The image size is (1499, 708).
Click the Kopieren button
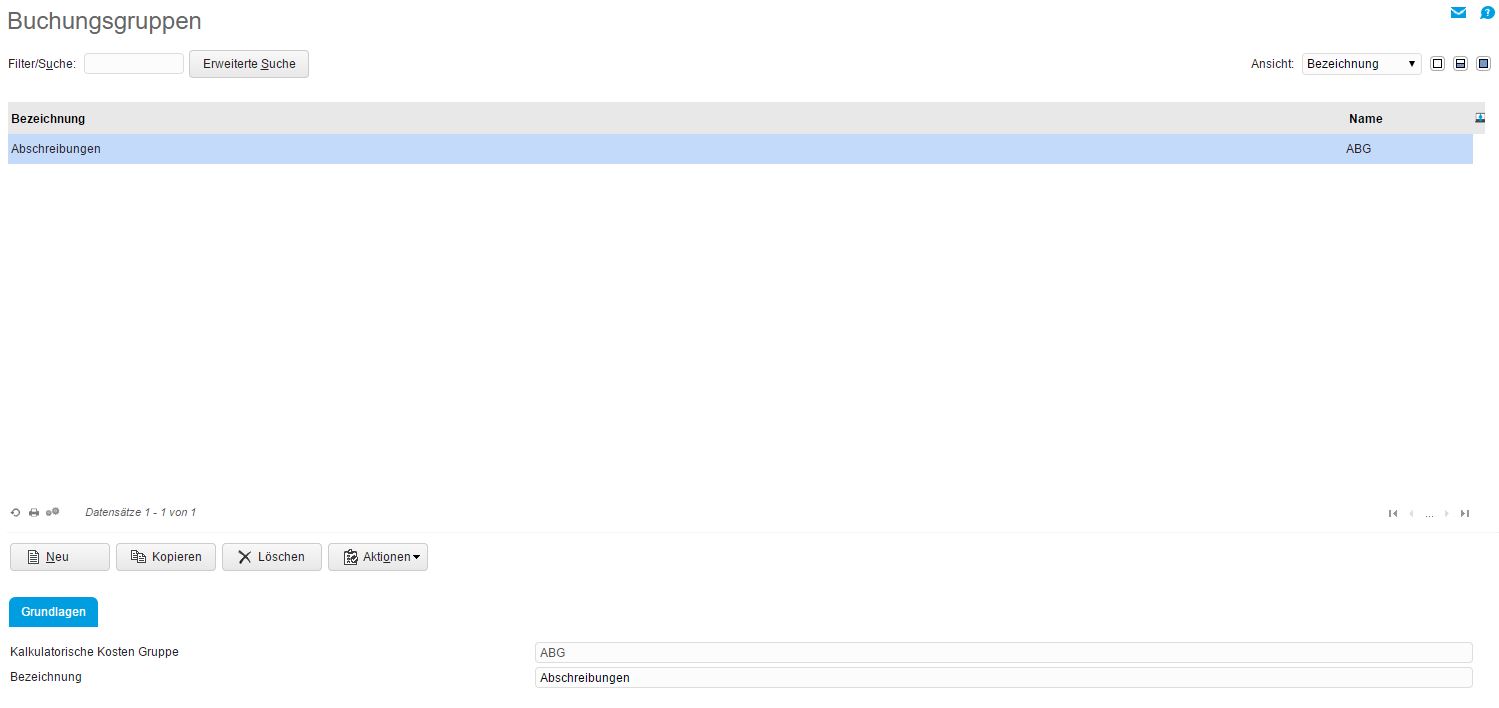tap(166, 557)
